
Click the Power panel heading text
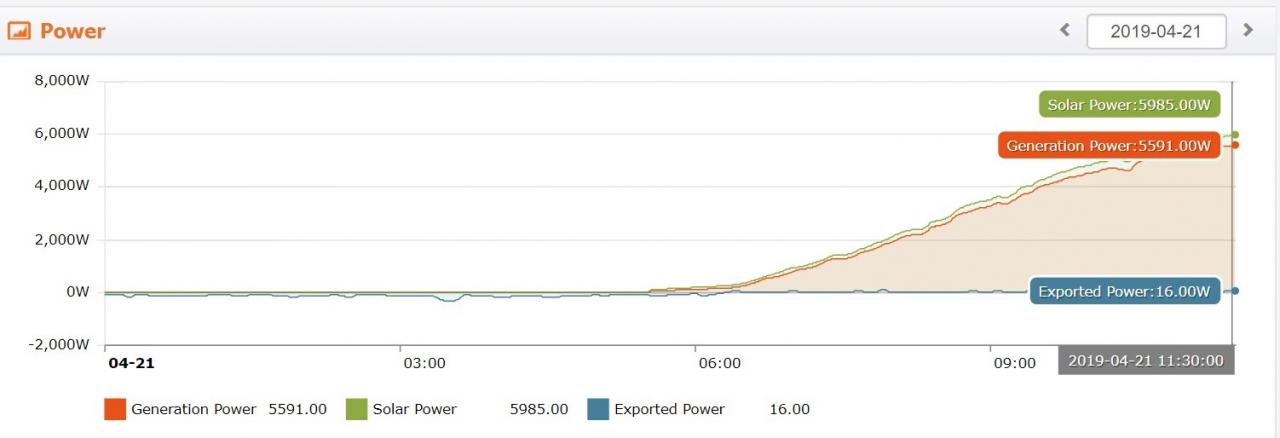pyautogui.click(x=72, y=31)
